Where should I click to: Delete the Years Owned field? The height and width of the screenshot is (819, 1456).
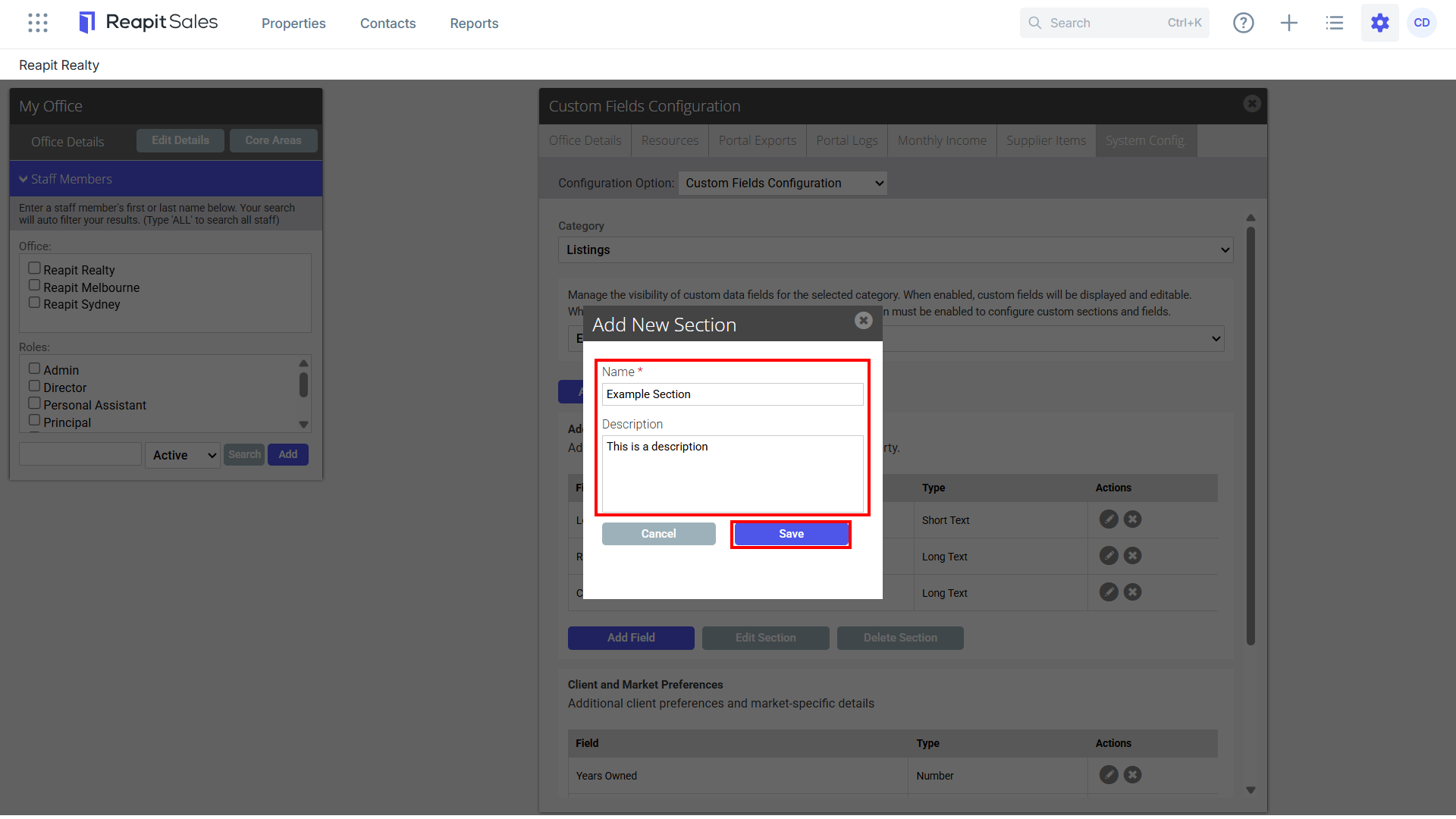click(1132, 775)
